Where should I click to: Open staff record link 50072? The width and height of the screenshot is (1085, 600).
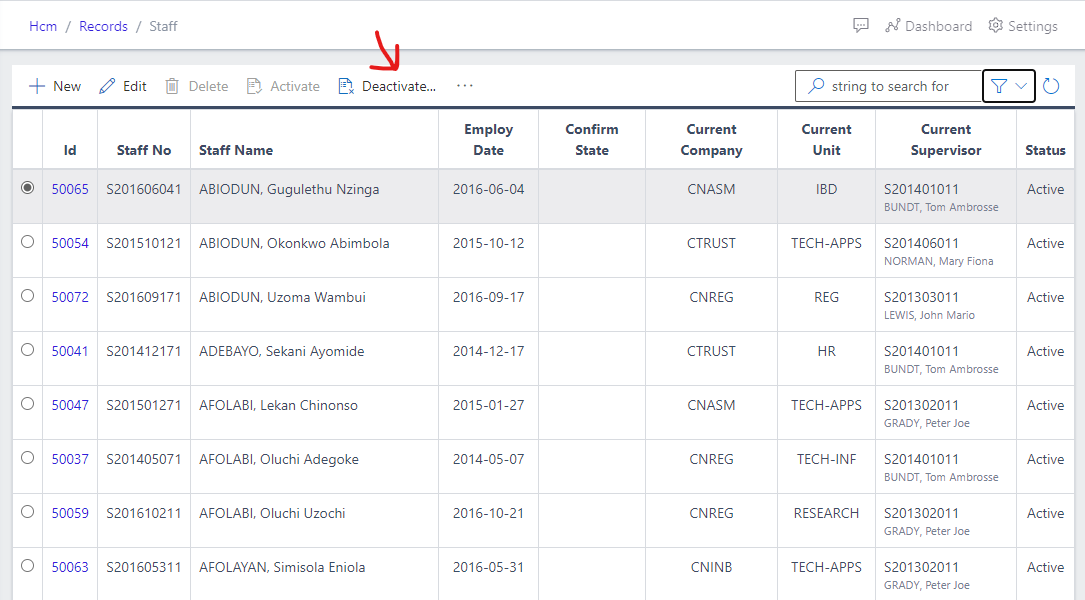[x=70, y=297]
